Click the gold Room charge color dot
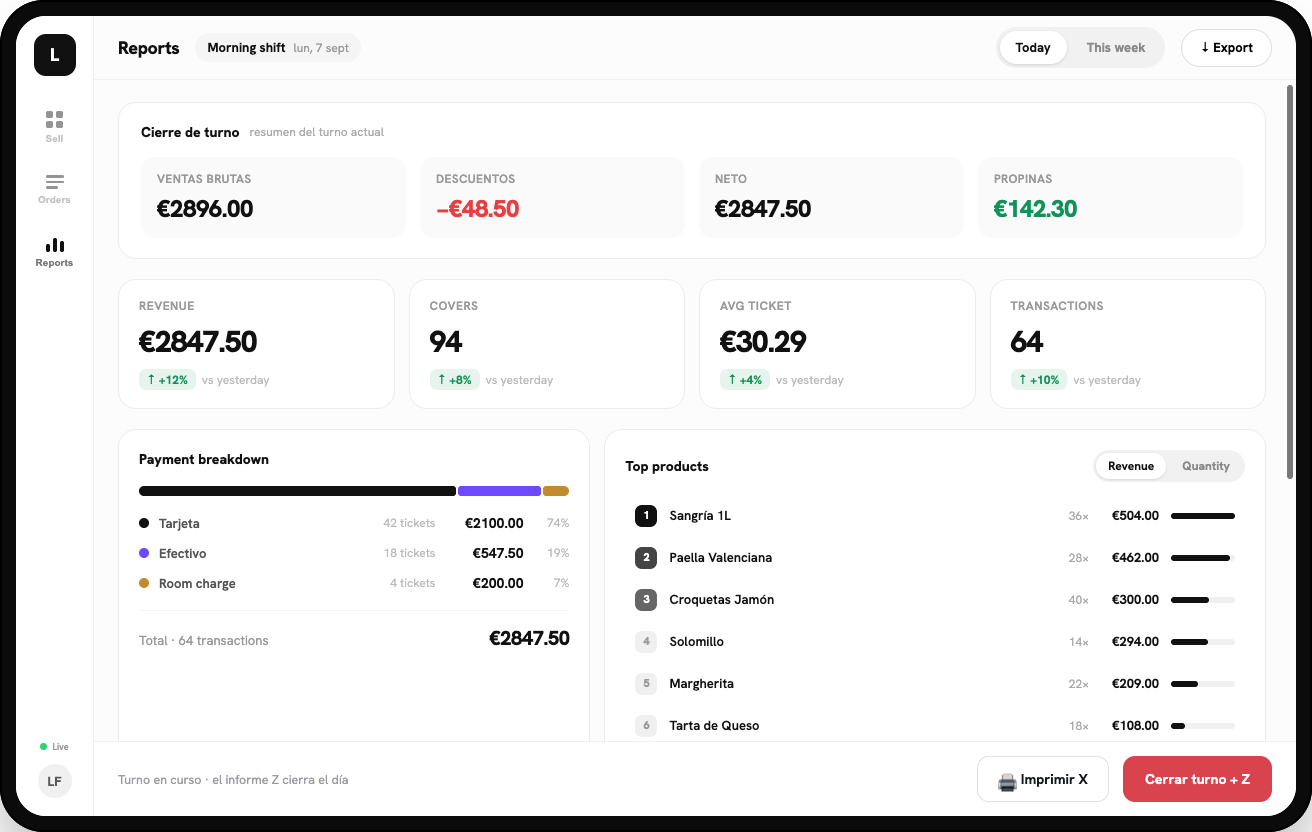 click(x=144, y=583)
